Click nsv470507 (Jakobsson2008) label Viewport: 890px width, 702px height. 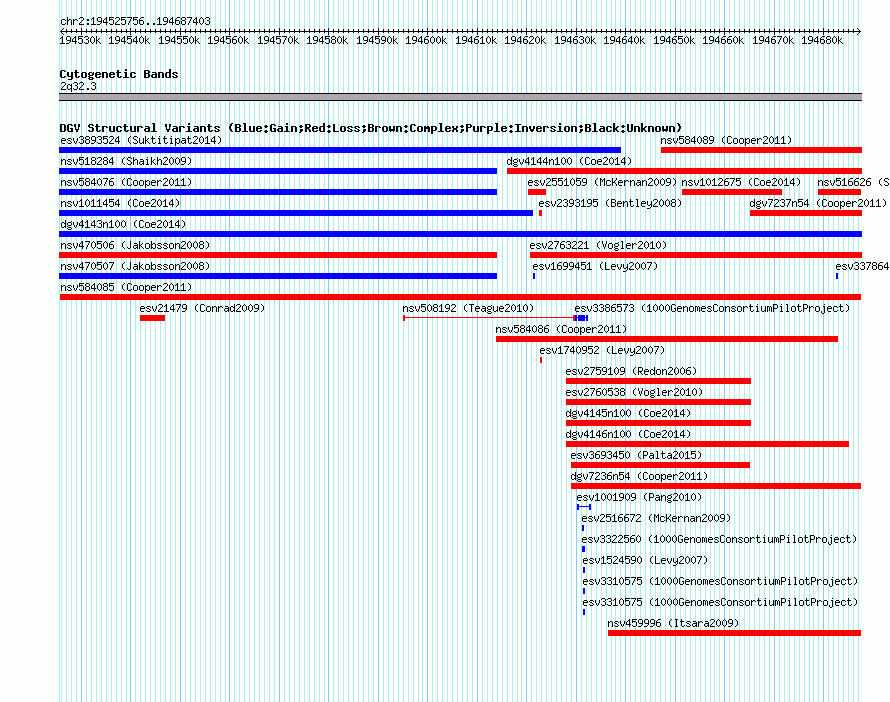coord(135,266)
